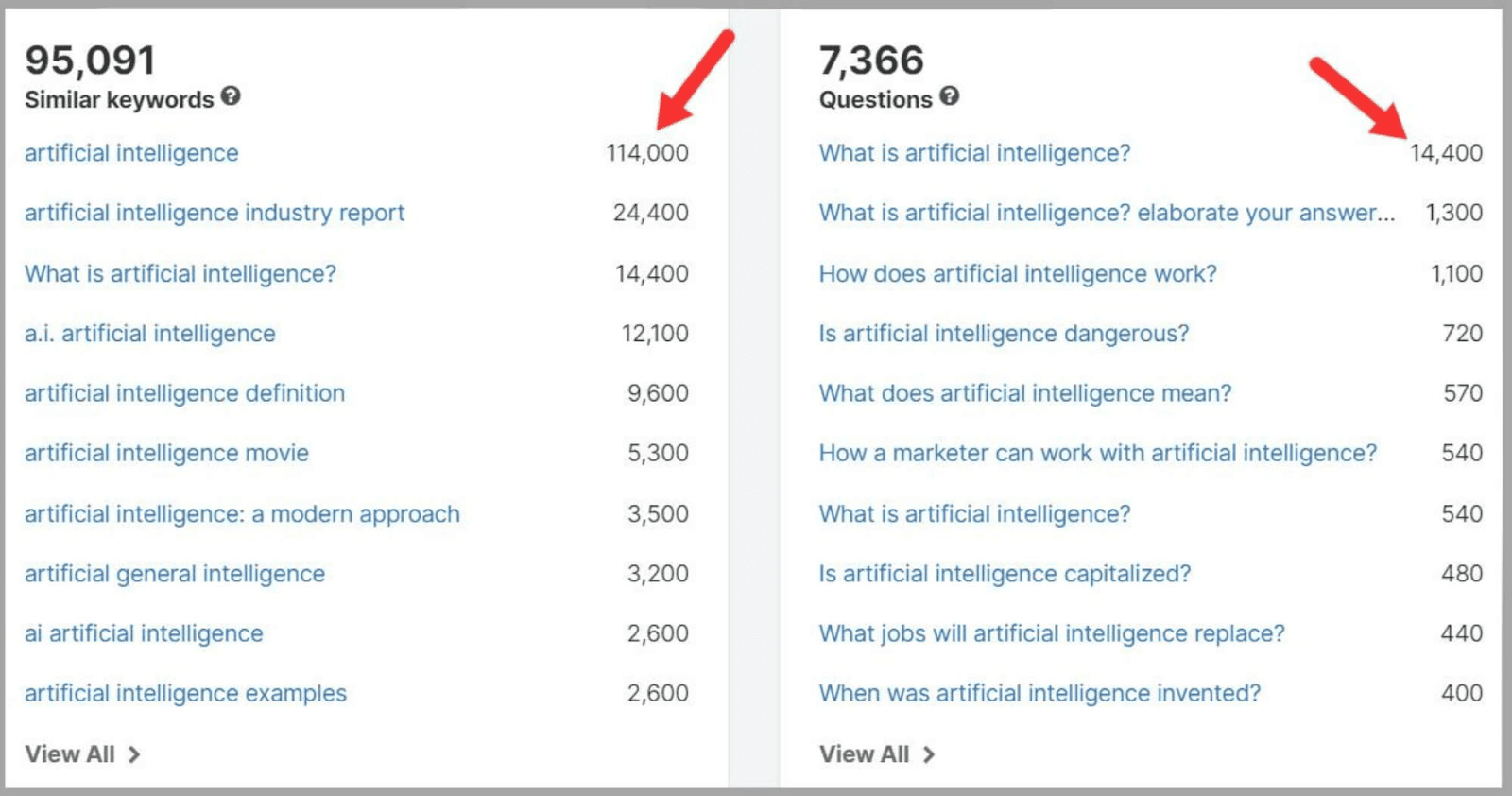The width and height of the screenshot is (1512, 796).
Task: Click the chevron next to Similar keywords View All
Action: [x=135, y=753]
